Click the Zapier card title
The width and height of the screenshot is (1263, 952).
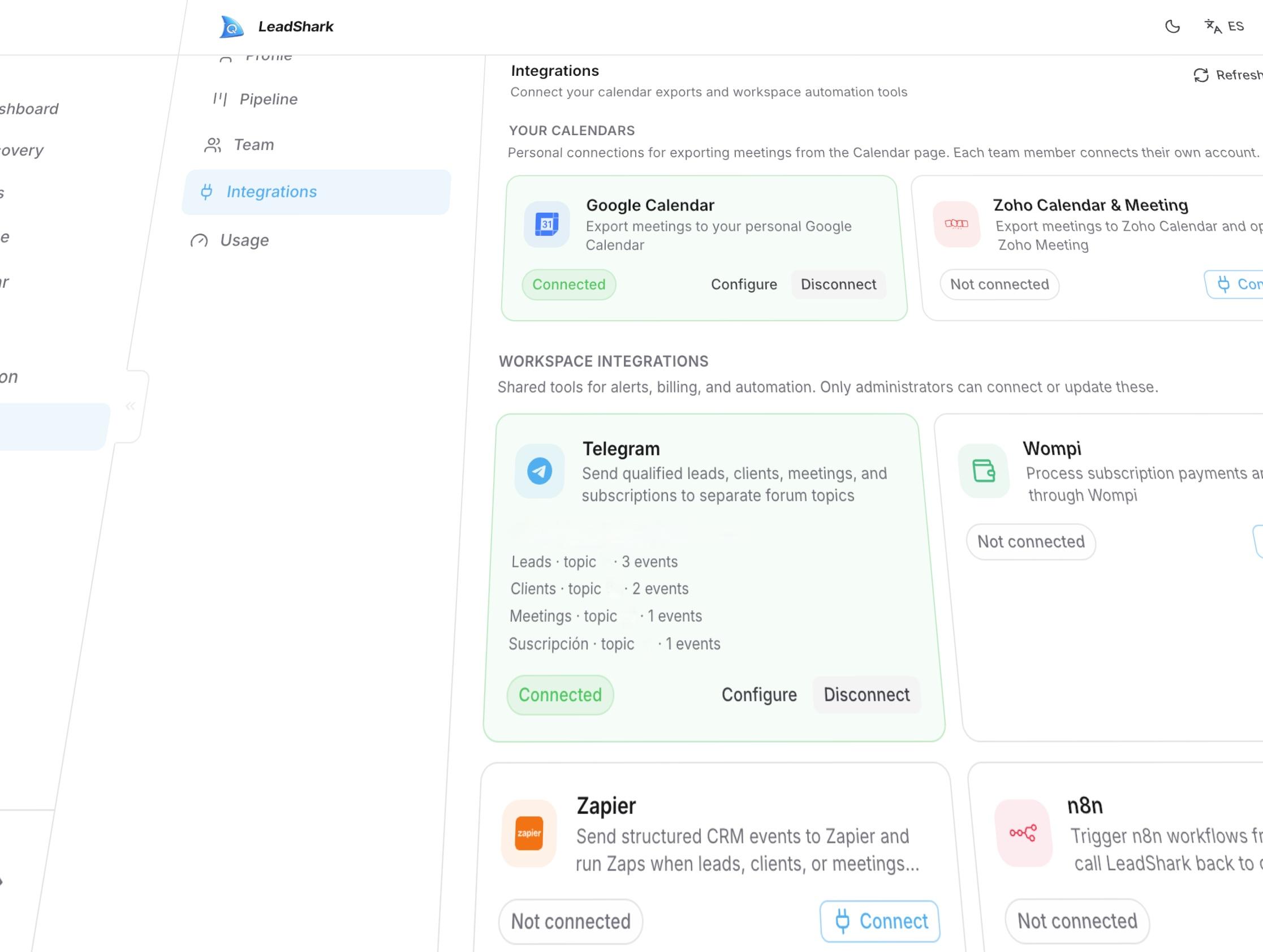coord(606,806)
